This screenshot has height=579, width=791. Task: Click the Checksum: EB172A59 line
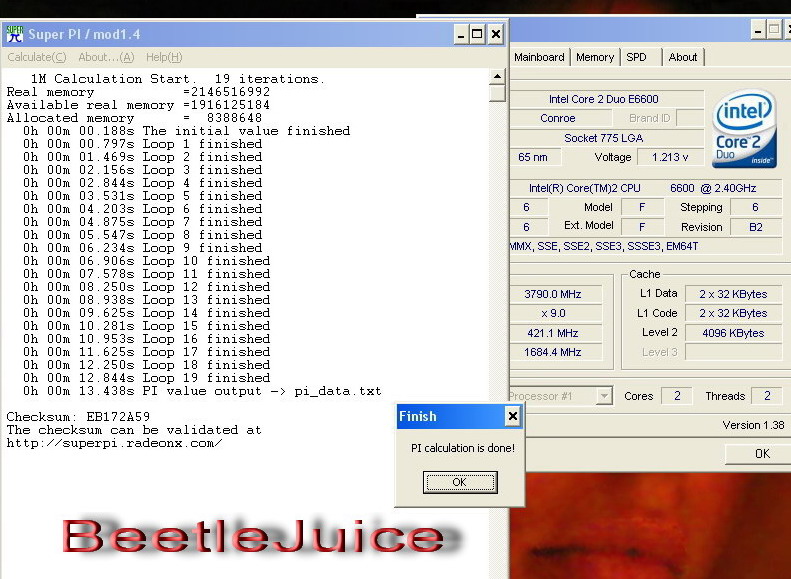[x=78, y=417]
